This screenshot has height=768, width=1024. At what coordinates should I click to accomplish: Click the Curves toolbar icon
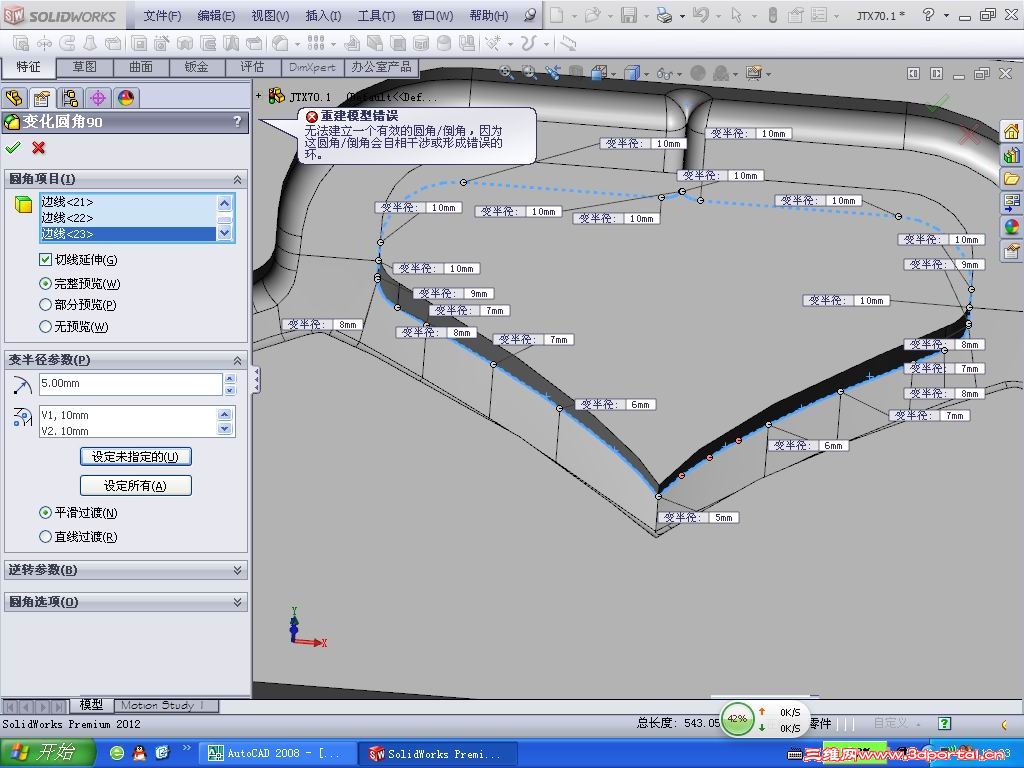(529, 43)
